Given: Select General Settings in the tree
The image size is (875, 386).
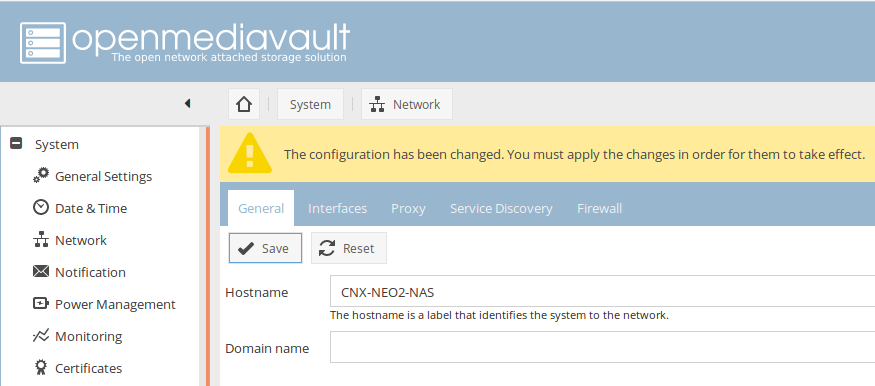Looking at the screenshot, I should pos(103,176).
